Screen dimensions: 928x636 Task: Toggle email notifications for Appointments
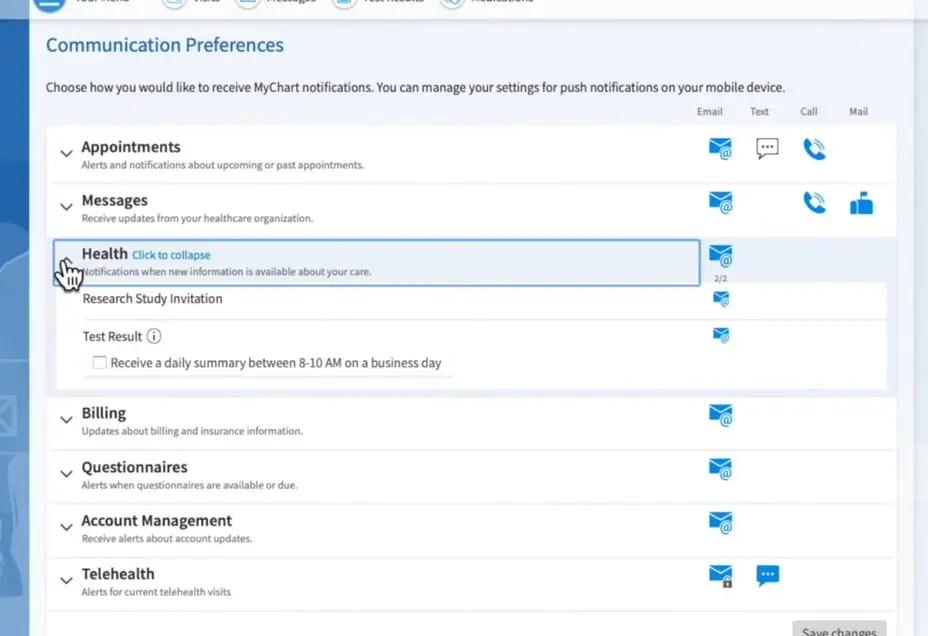point(721,147)
